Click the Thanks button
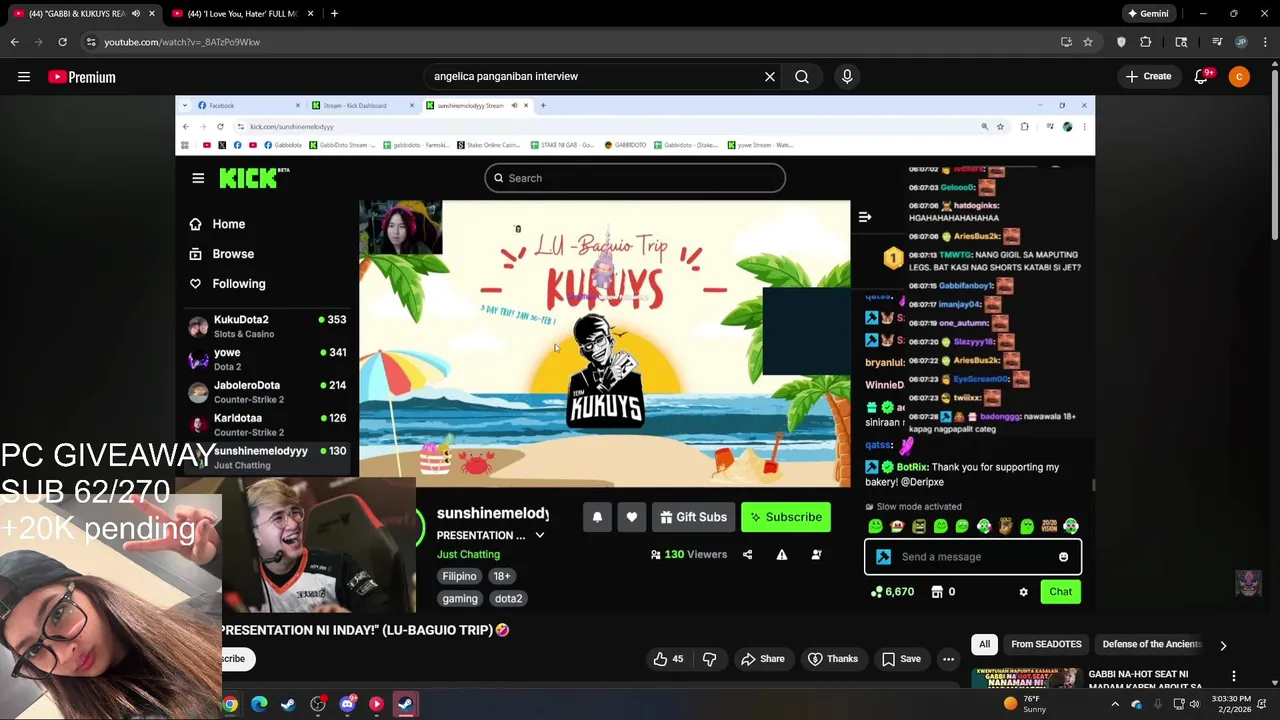1280x720 pixels. (832, 659)
